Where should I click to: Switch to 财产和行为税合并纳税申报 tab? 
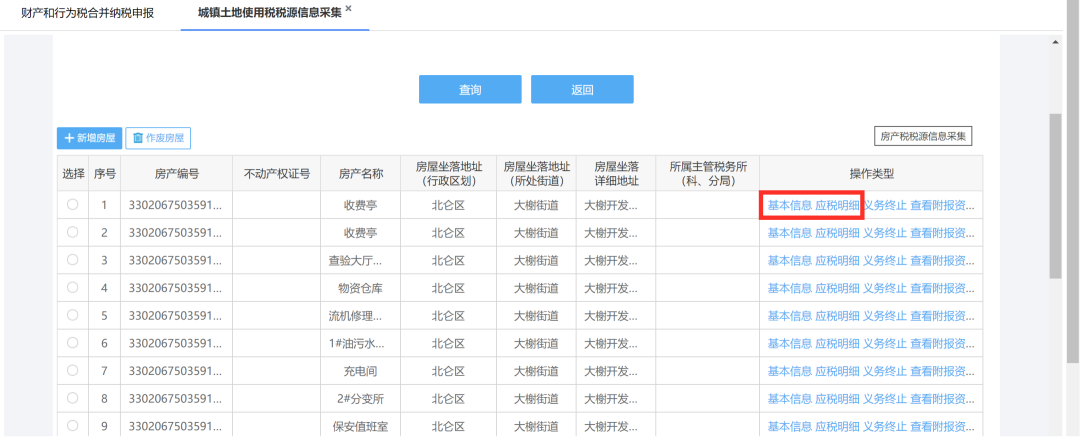[87, 13]
